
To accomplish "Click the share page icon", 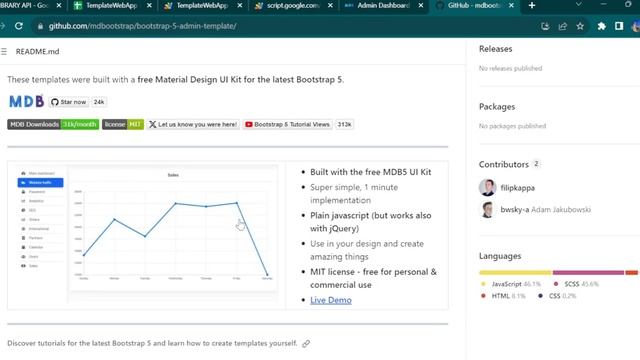I will (x=562, y=26).
